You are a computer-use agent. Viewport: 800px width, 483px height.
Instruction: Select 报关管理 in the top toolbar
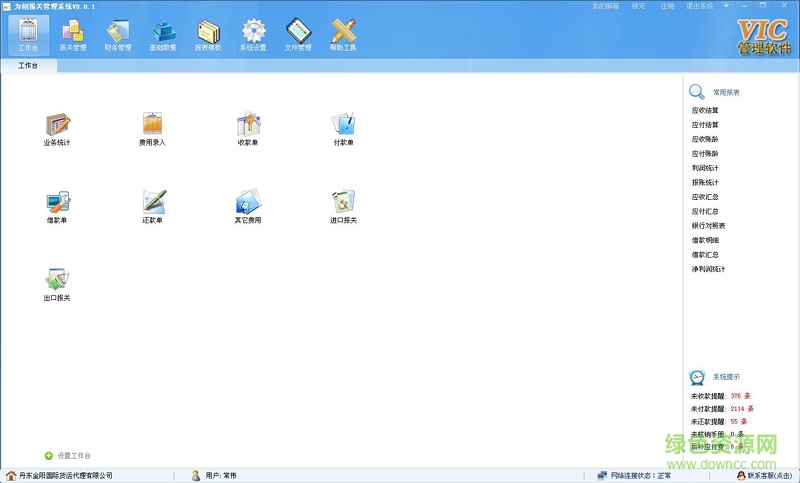point(73,34)
